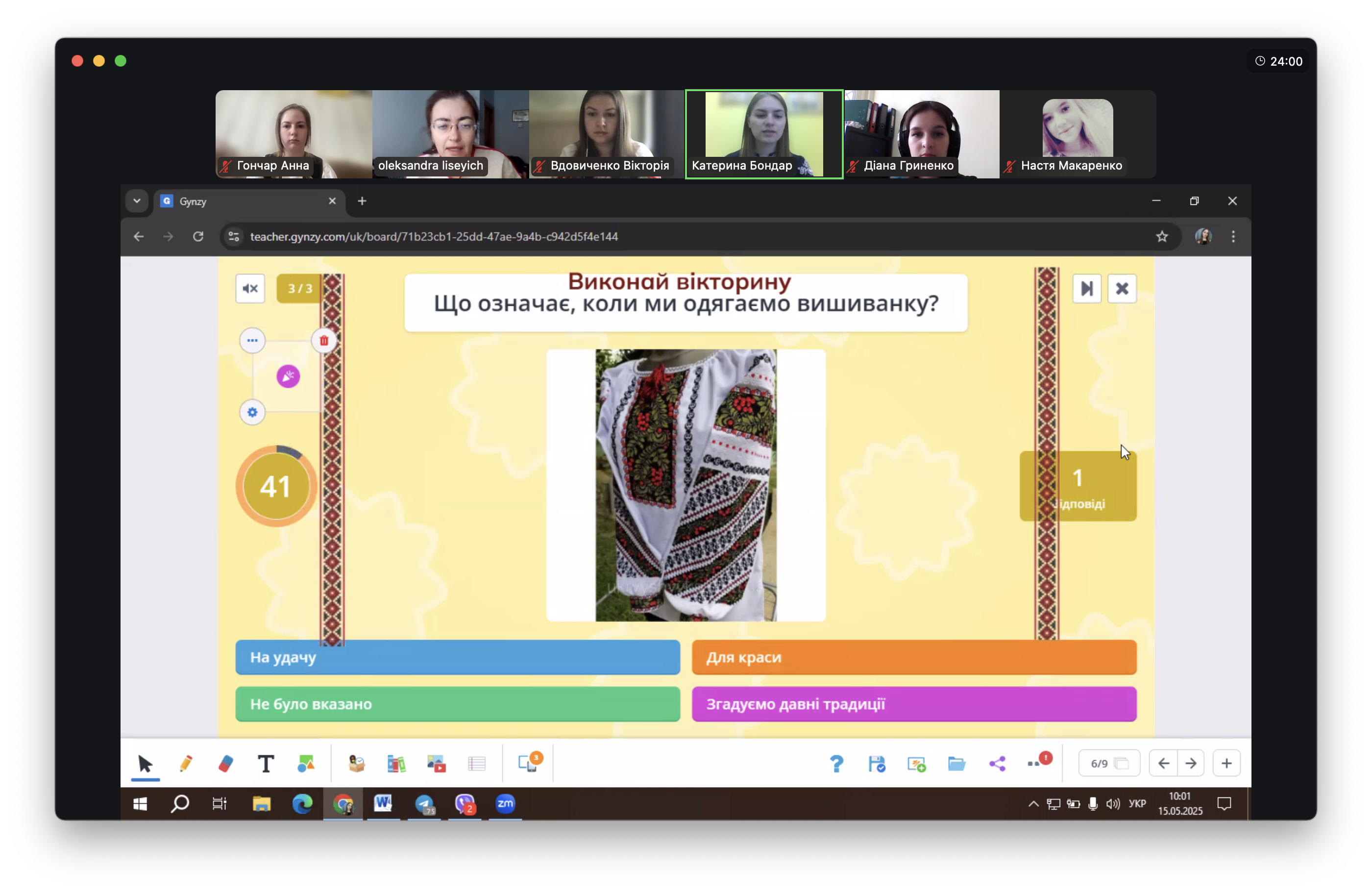Save the board with the floppy icon
The image size is (1372, 893).
876,763
